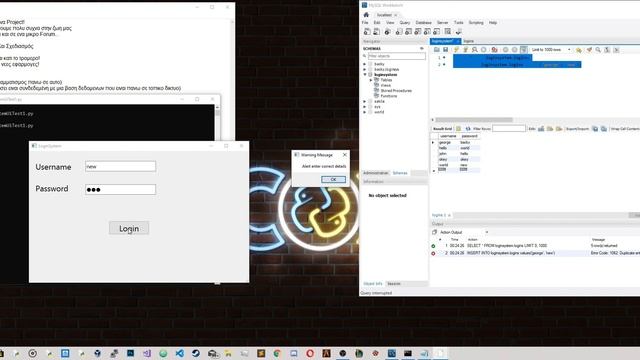Image resolution: width=640 pixels, height=360 pixels.
Task: Open Limit to 1000 rows dropdown
Action: (551, 49)
